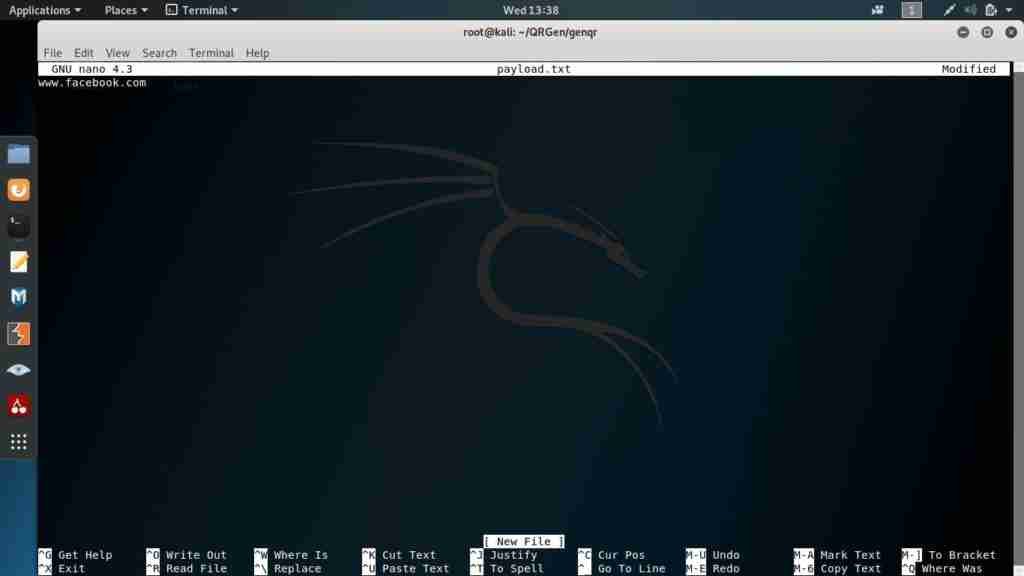Click the Copy Text shortcut label

850,568
